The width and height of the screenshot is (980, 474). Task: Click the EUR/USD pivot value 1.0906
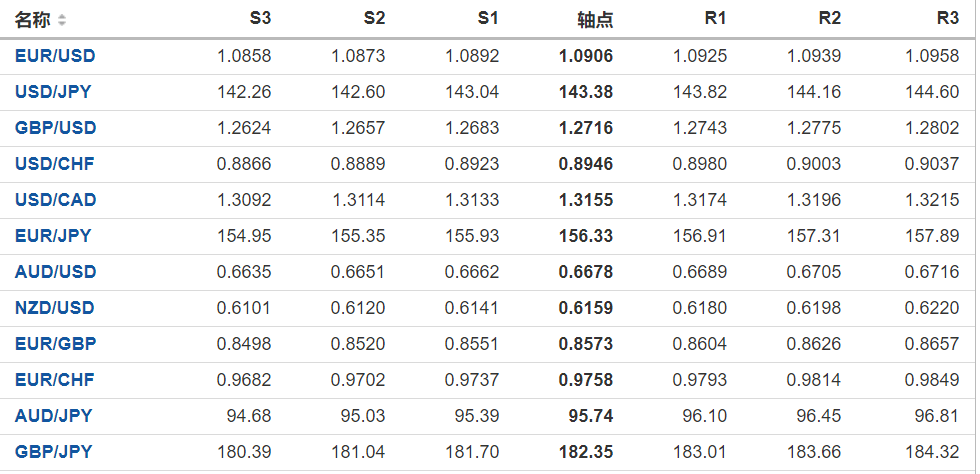(x=586, y=56)
